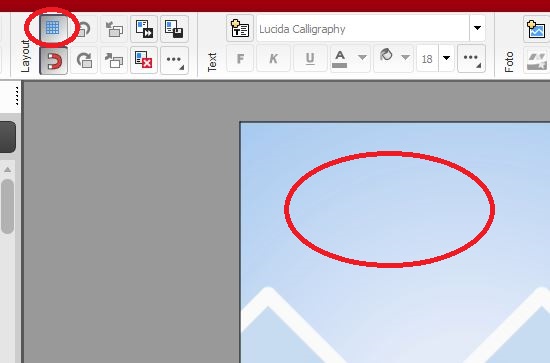Toggle the grid display button
Viewport: 550px width, 363px height.
(53, 28)
